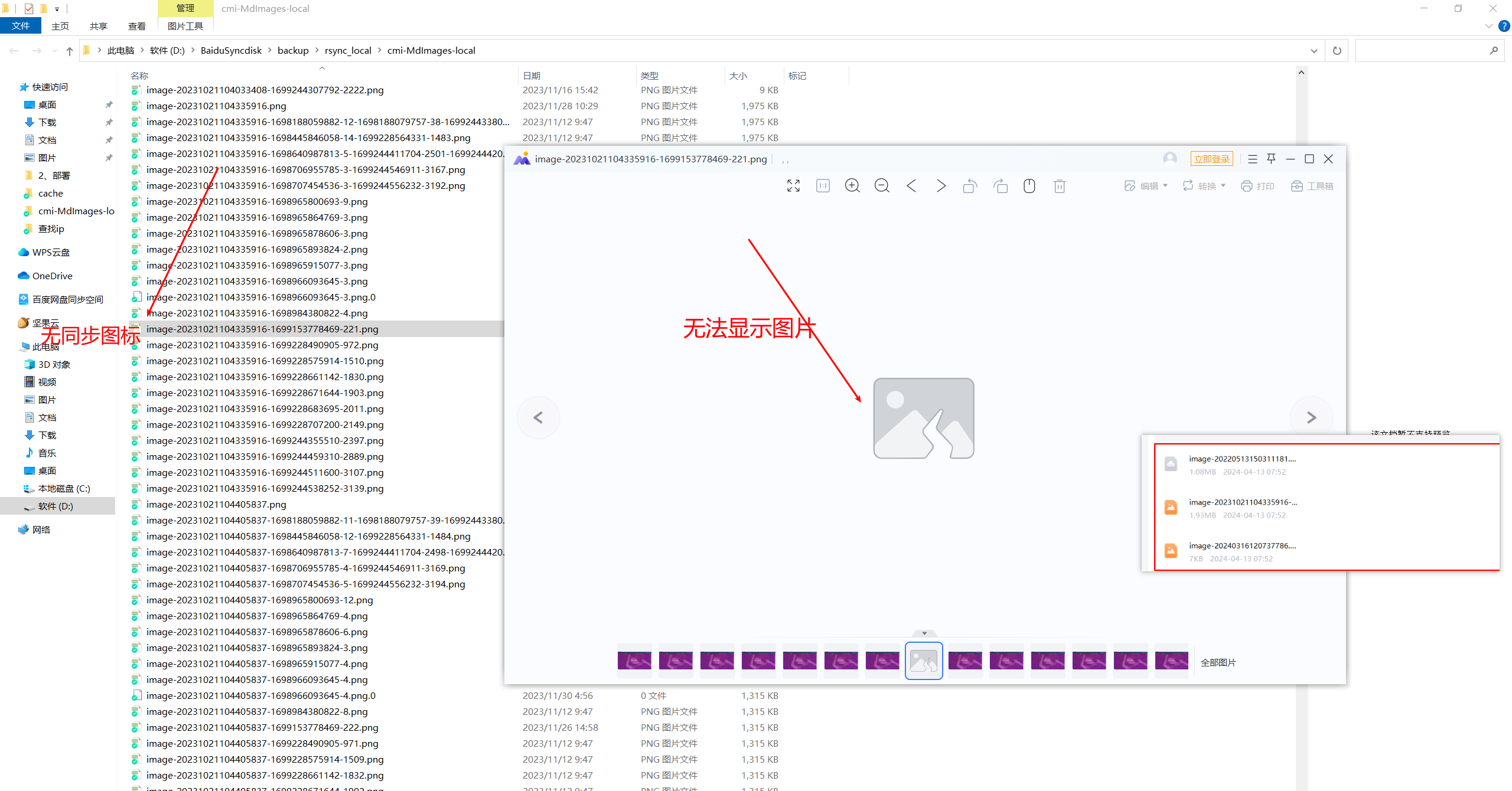1512x791 pixels.
Task: Click the blue help question mark icon
Action: pos(1504,26)
